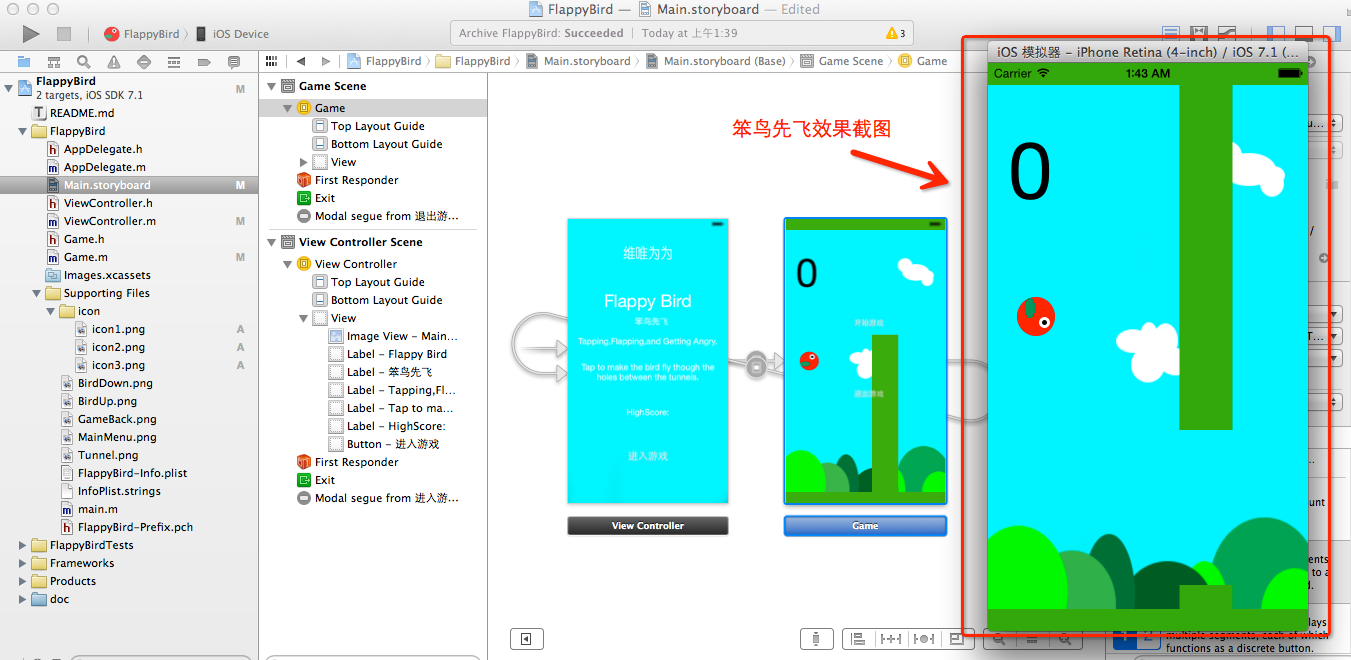Open the Log navigator speech-bubble icon
This screenshot has height=660, width=1351.
point(234,62)
